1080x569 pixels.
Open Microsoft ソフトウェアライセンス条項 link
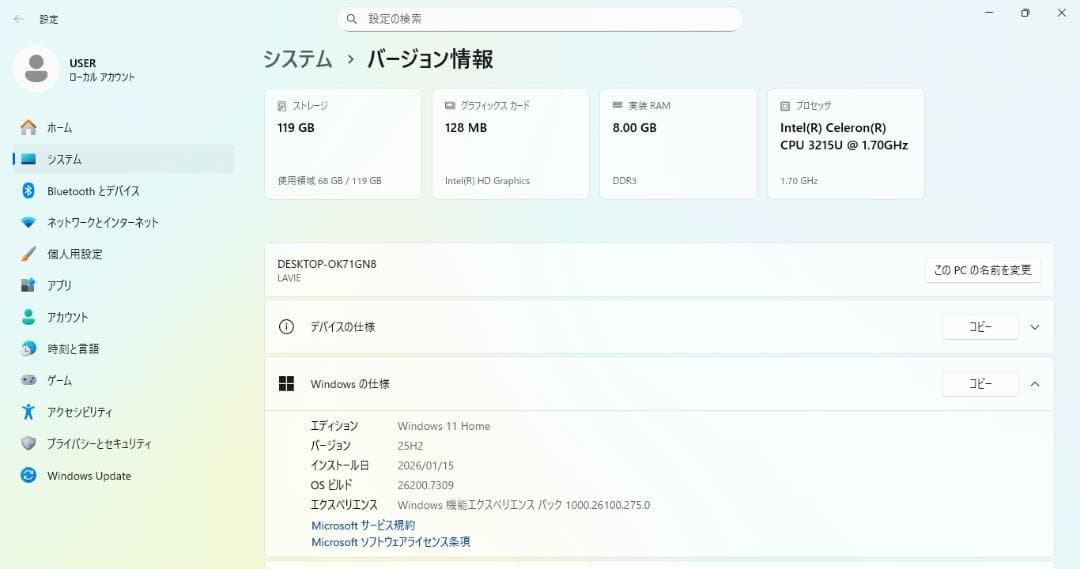(391, 542)
